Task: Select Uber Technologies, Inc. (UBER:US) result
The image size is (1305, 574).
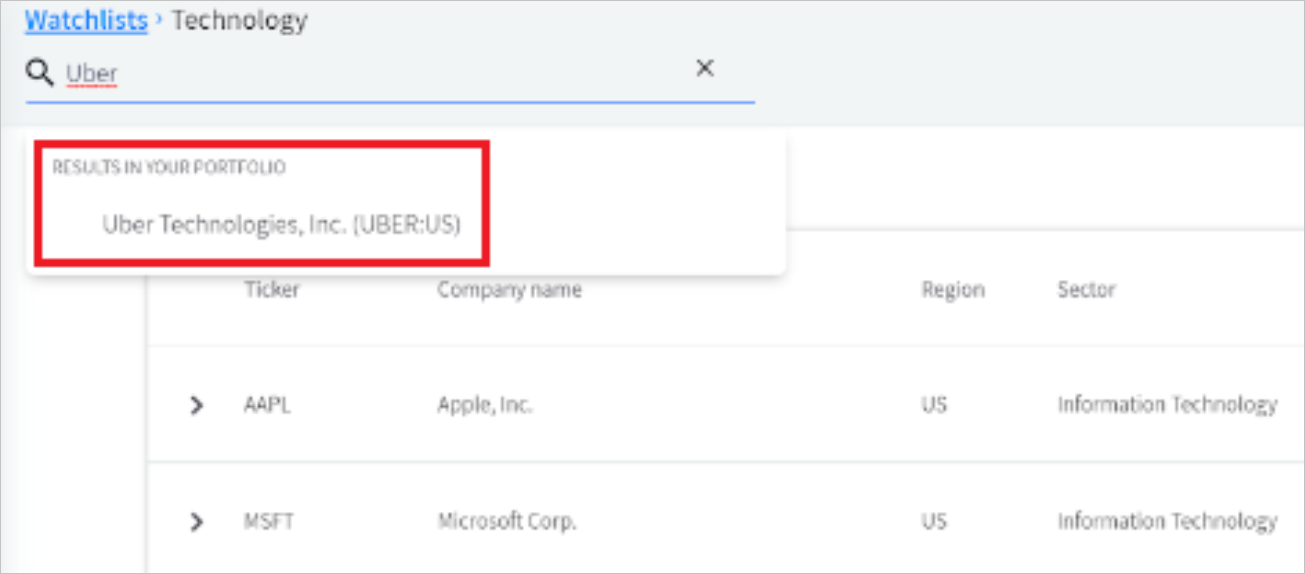Action: point(281,225)
